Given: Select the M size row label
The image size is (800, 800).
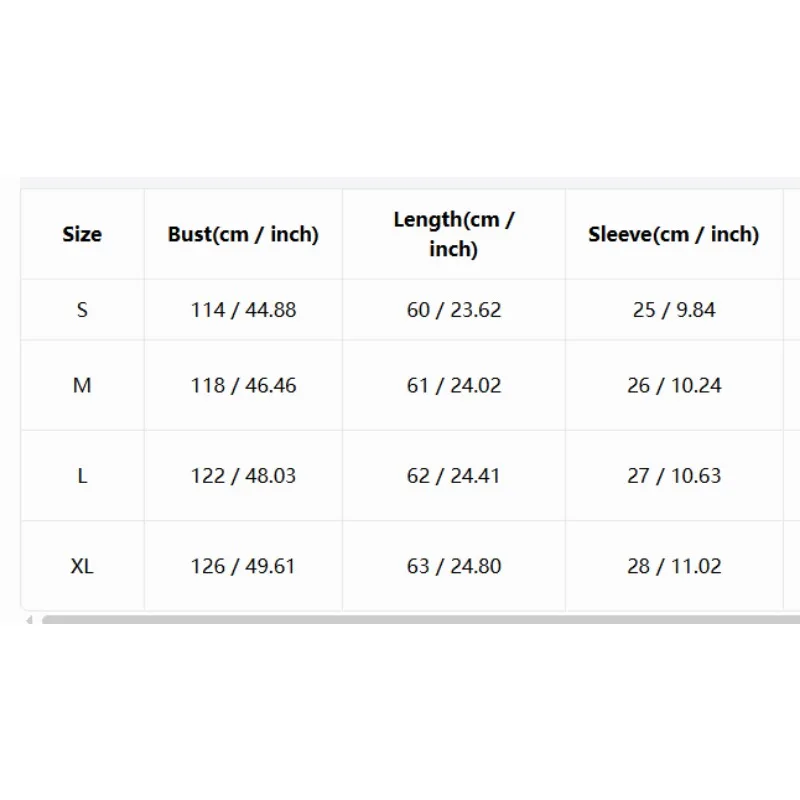Looking at the screenshot, I should (82, 385).
